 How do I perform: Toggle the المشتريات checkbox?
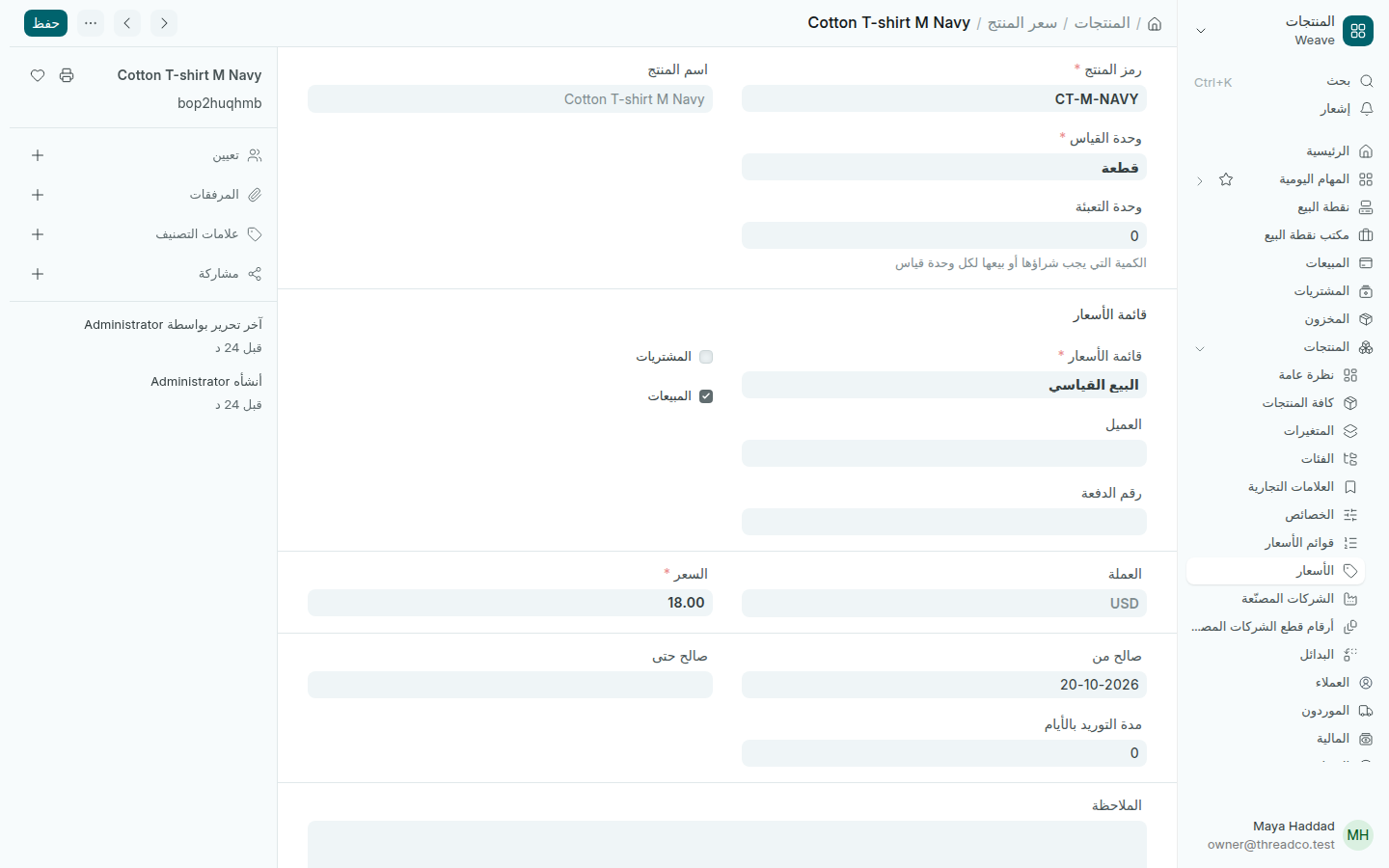coord(706,357)
